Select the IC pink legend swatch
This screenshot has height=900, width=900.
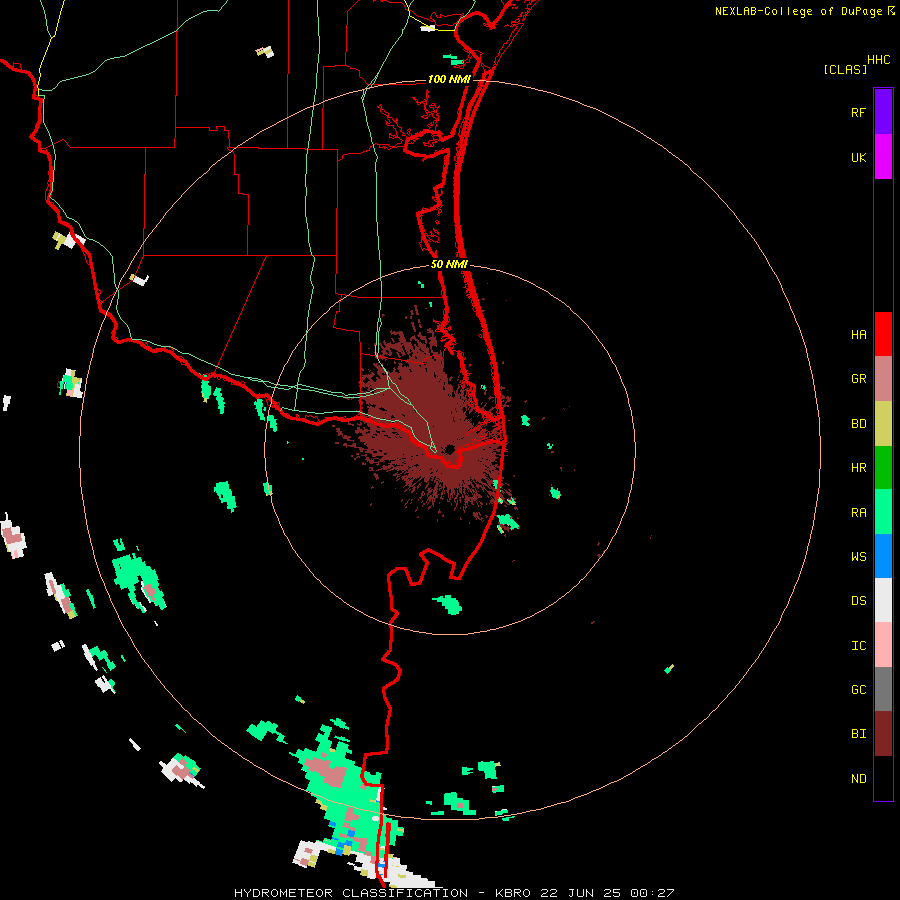point(883,645)
